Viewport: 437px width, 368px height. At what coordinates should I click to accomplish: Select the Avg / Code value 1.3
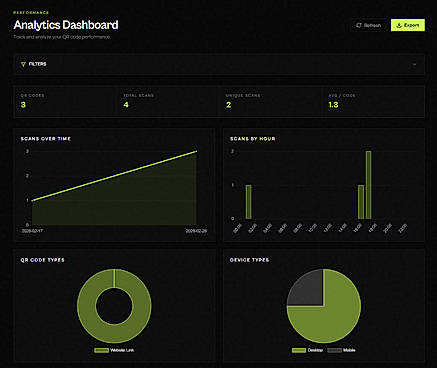click(x=333, y=105)
